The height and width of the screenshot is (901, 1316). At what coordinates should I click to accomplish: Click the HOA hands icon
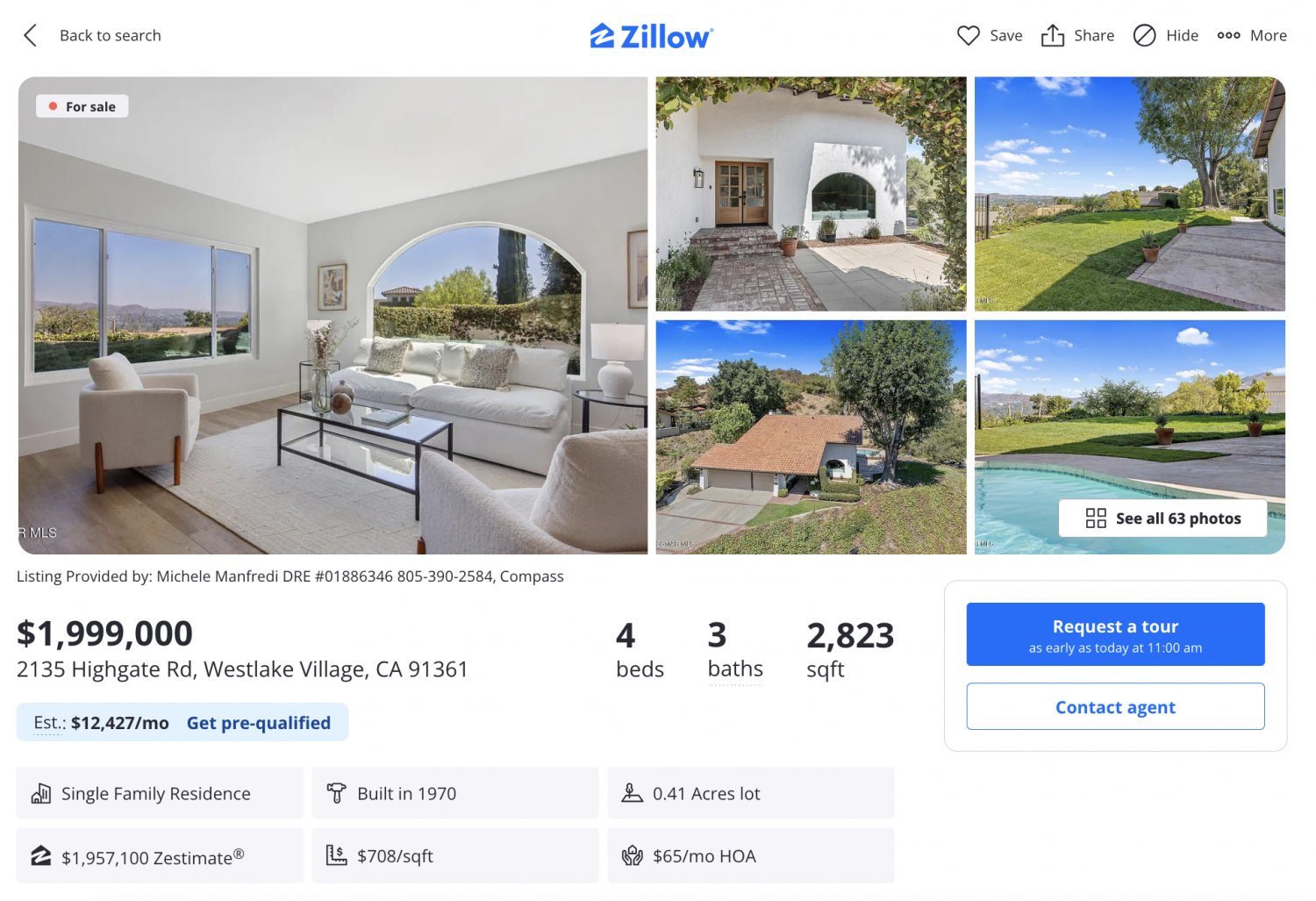(x=632, y=855)
